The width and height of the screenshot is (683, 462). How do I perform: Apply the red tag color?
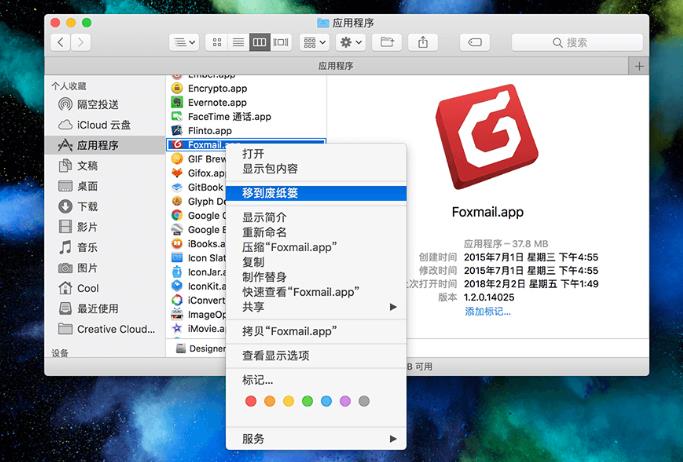(x=251, y=401)
